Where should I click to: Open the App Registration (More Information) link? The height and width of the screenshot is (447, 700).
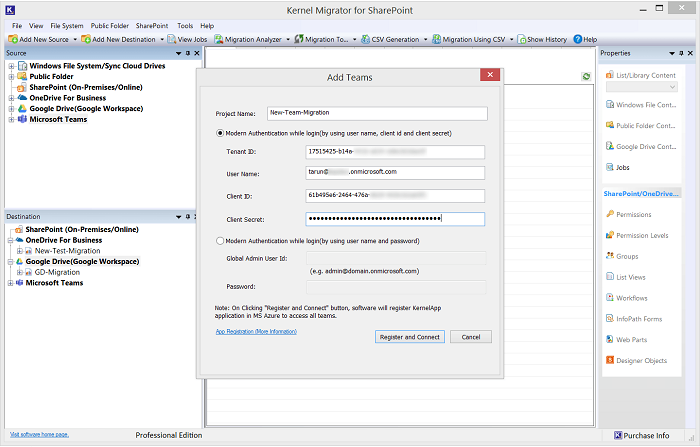pyautogui.click(x=256, y=331)
